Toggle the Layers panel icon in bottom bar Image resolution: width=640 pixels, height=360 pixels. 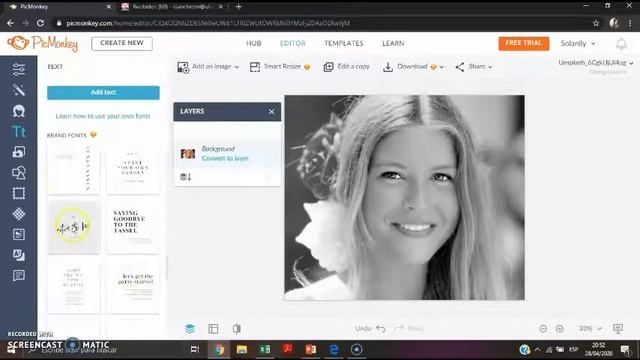pyautogui.click(x=190, y=329)
